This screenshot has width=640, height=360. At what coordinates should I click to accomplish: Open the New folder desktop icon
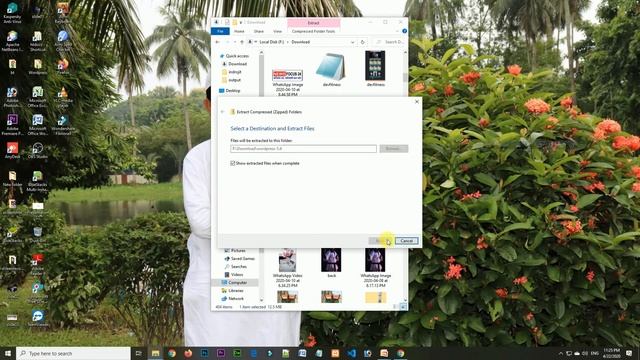[12, 178]
